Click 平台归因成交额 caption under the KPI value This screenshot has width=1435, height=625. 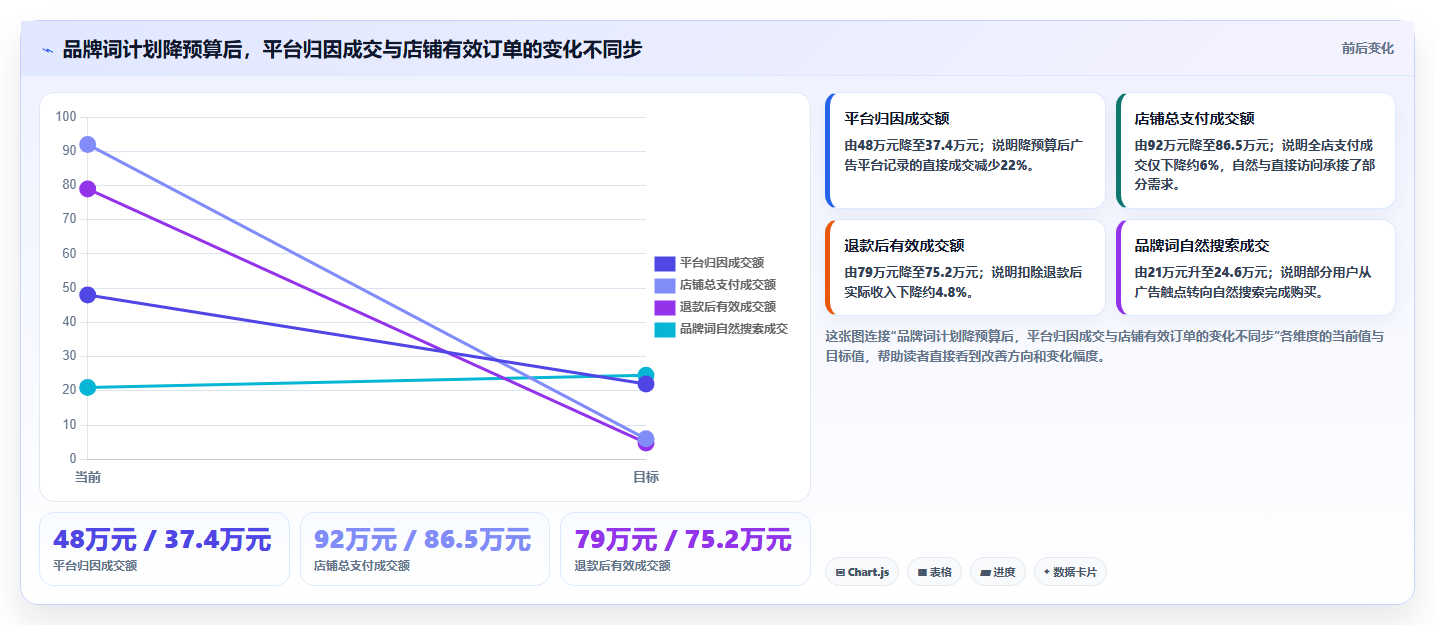pos(95,566)
